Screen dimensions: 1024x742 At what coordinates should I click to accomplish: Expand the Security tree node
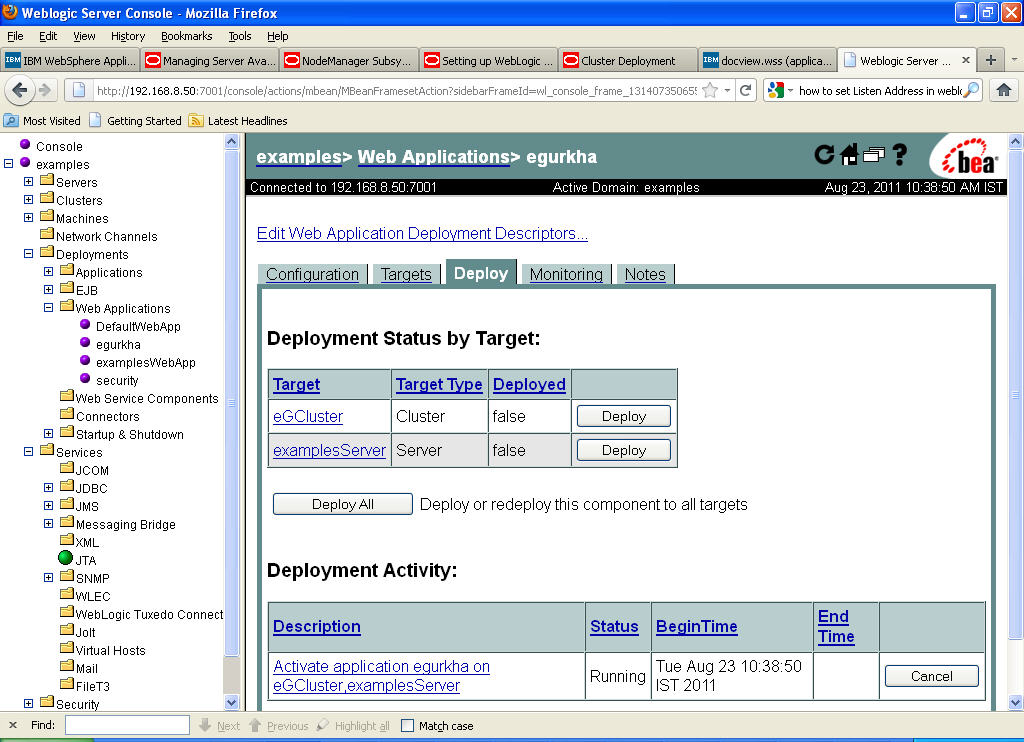(29, 703)
